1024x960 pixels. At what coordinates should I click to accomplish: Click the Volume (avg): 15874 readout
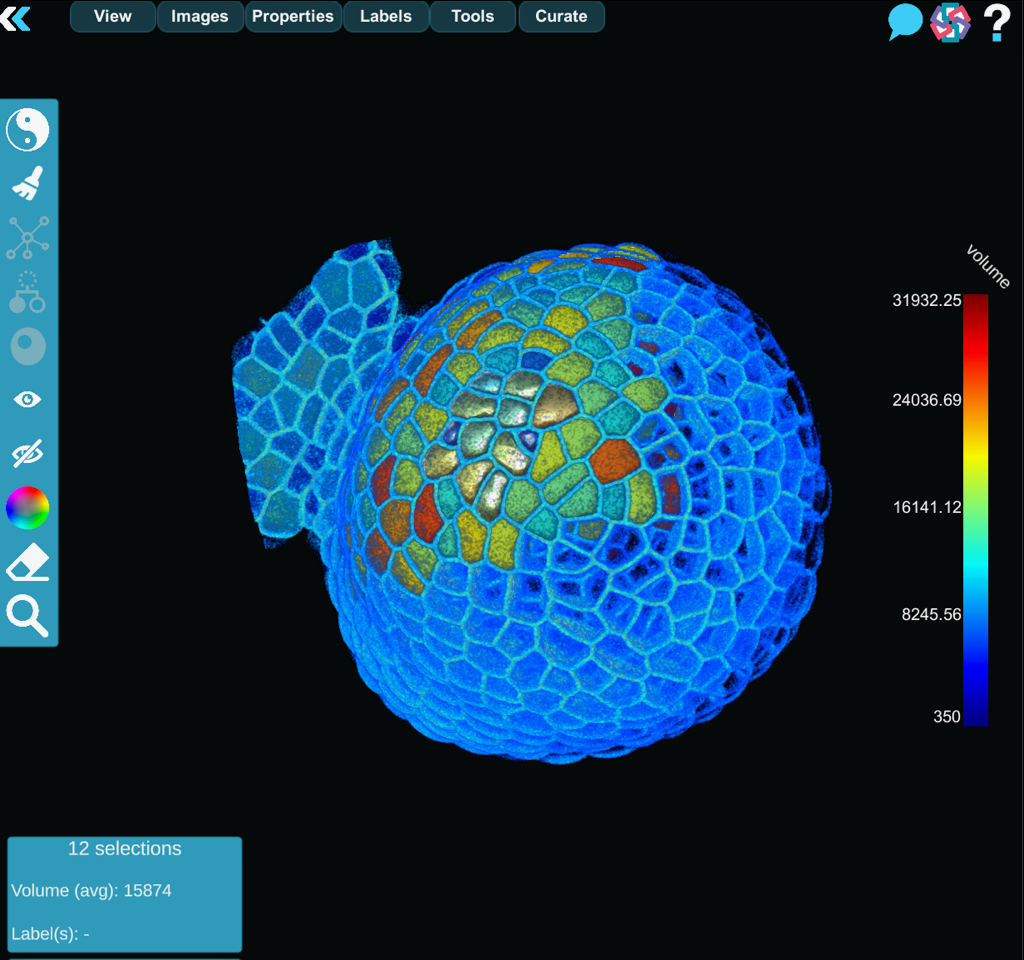pos(91,891)
